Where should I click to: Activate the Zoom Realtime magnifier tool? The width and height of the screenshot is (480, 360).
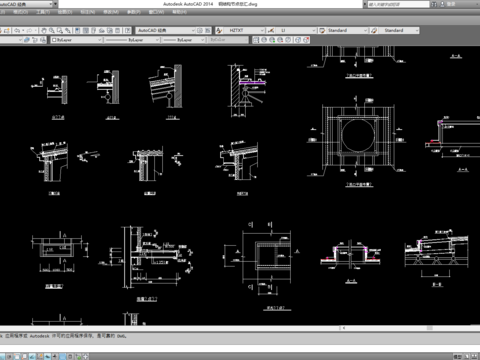coord(52,30)
